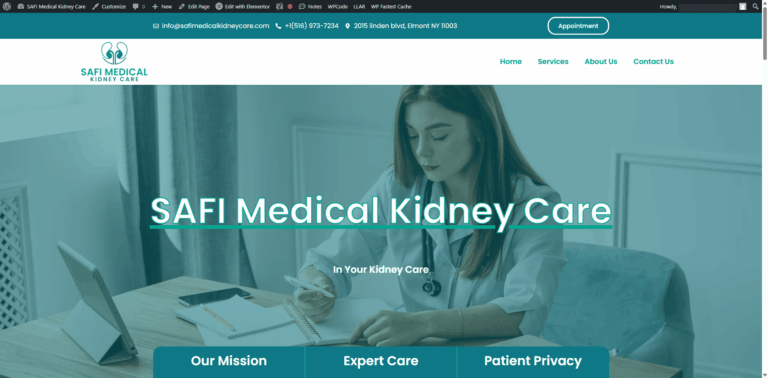The image size is (768, 378).
Task: Open Edit with Elementor
Action: click(x=242, y=6)
